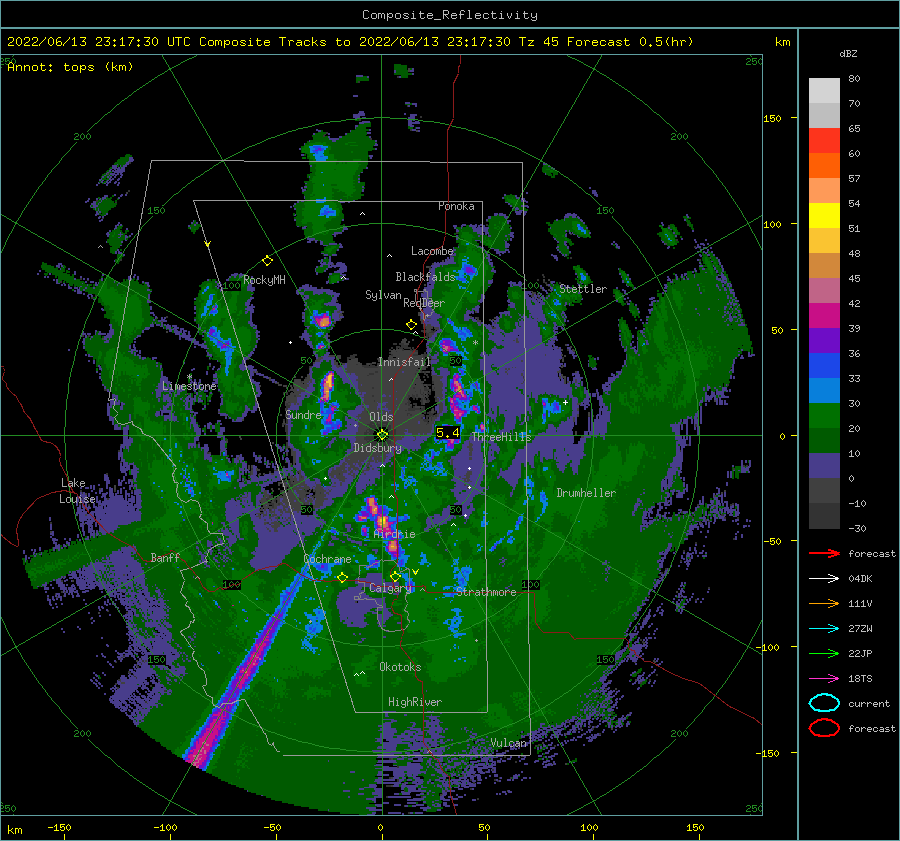This screenshot has width=900, height=841.
Task: Click the yellow diamond marker near RedDeer
Action: [x=411, y=325]
